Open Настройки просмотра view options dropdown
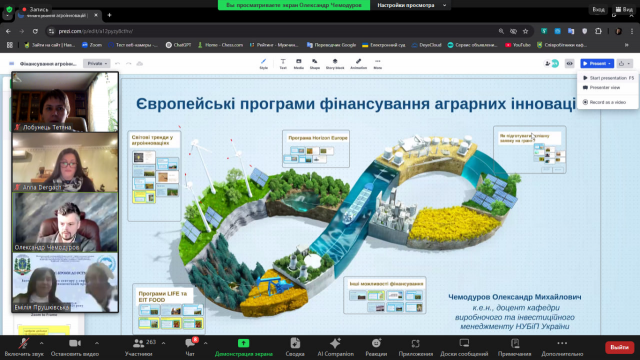Image resolution: width=640 pixels, height=360 pixels. 411,5
